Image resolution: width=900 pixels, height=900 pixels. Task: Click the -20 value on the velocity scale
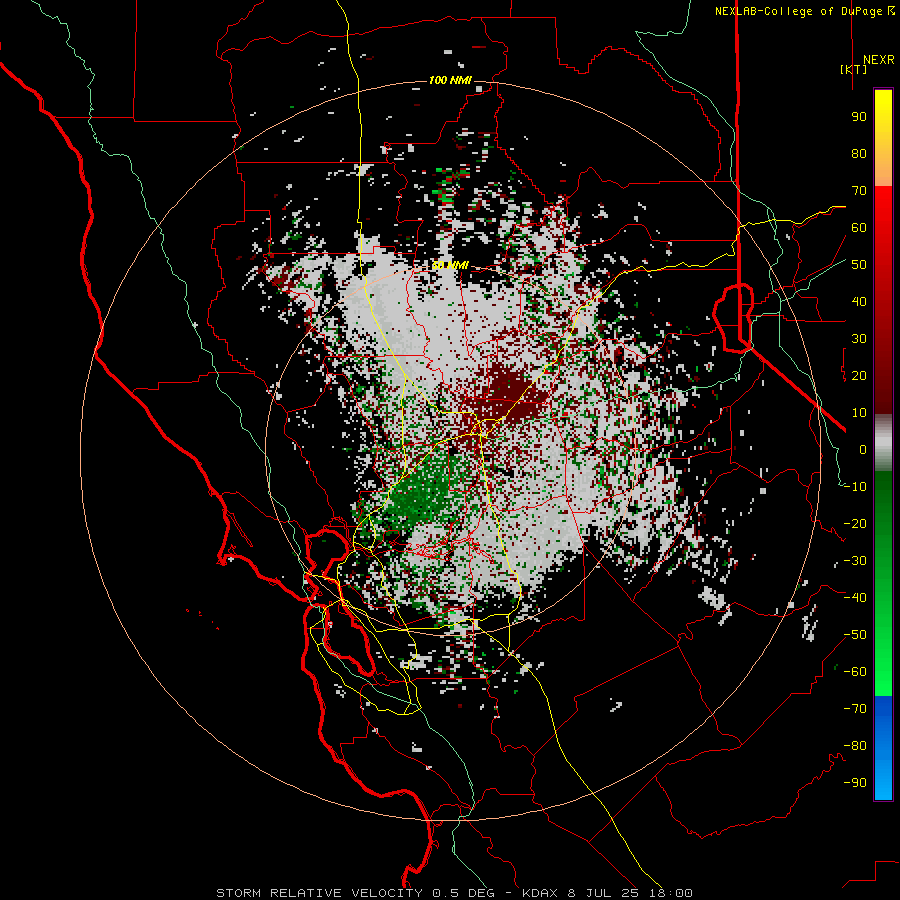pos(855,523)
